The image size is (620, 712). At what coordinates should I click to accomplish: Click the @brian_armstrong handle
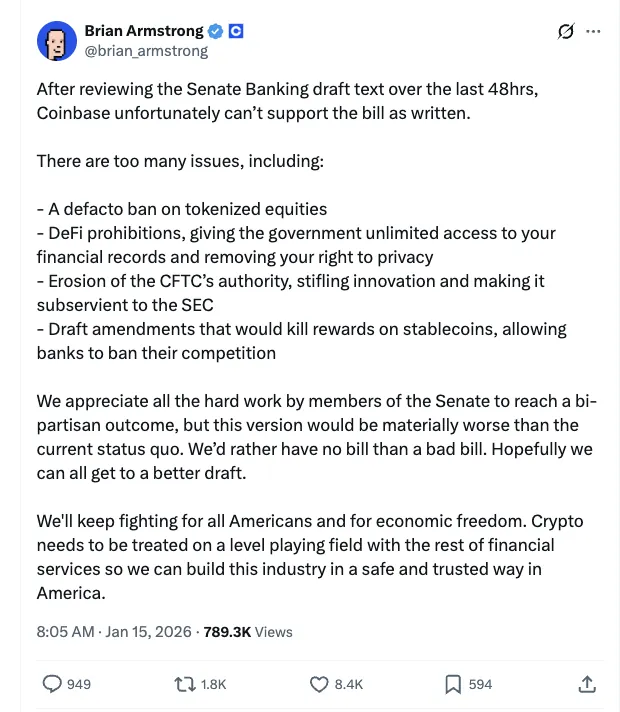point(146,51)
